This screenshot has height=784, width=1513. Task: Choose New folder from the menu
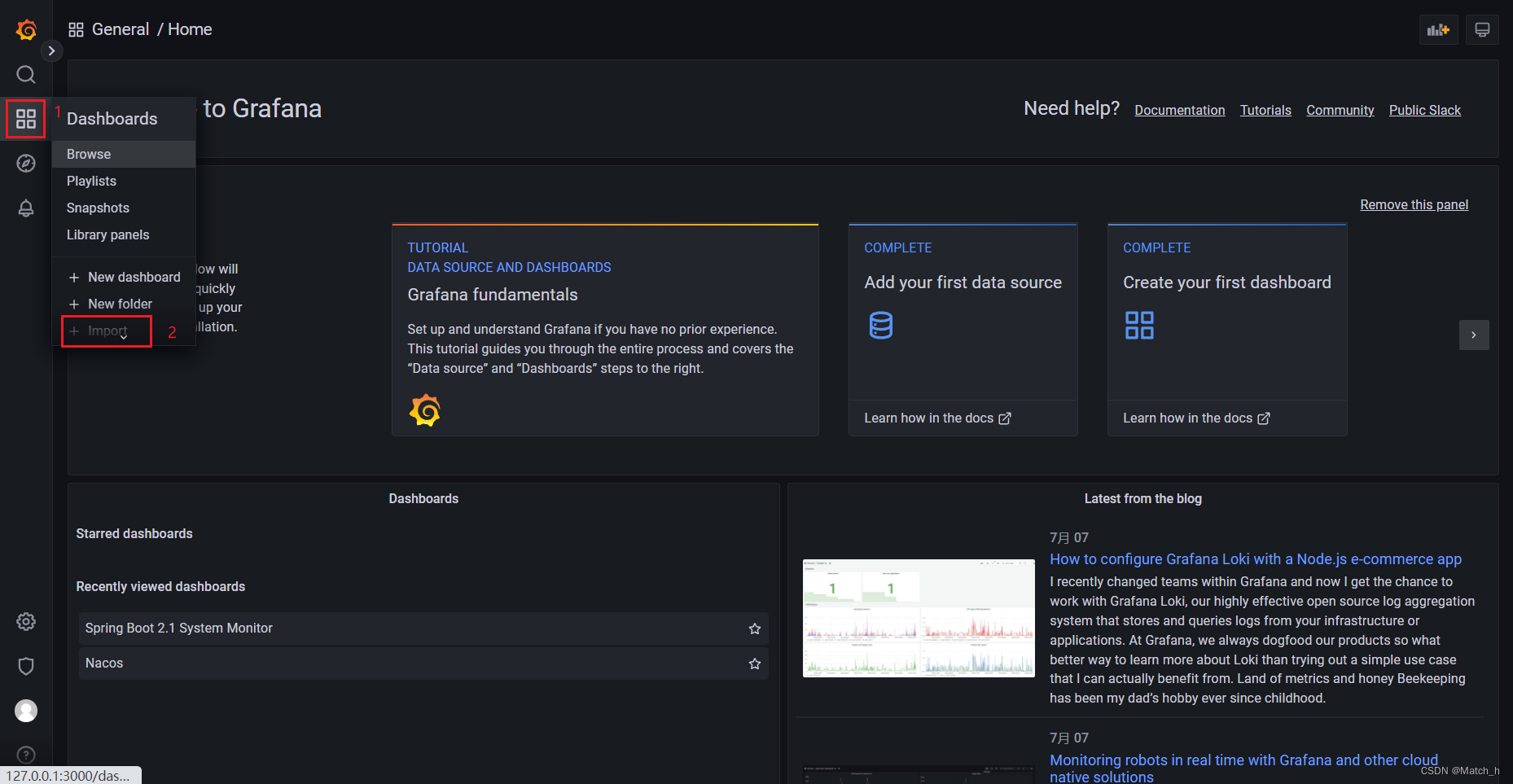point(124,304)
